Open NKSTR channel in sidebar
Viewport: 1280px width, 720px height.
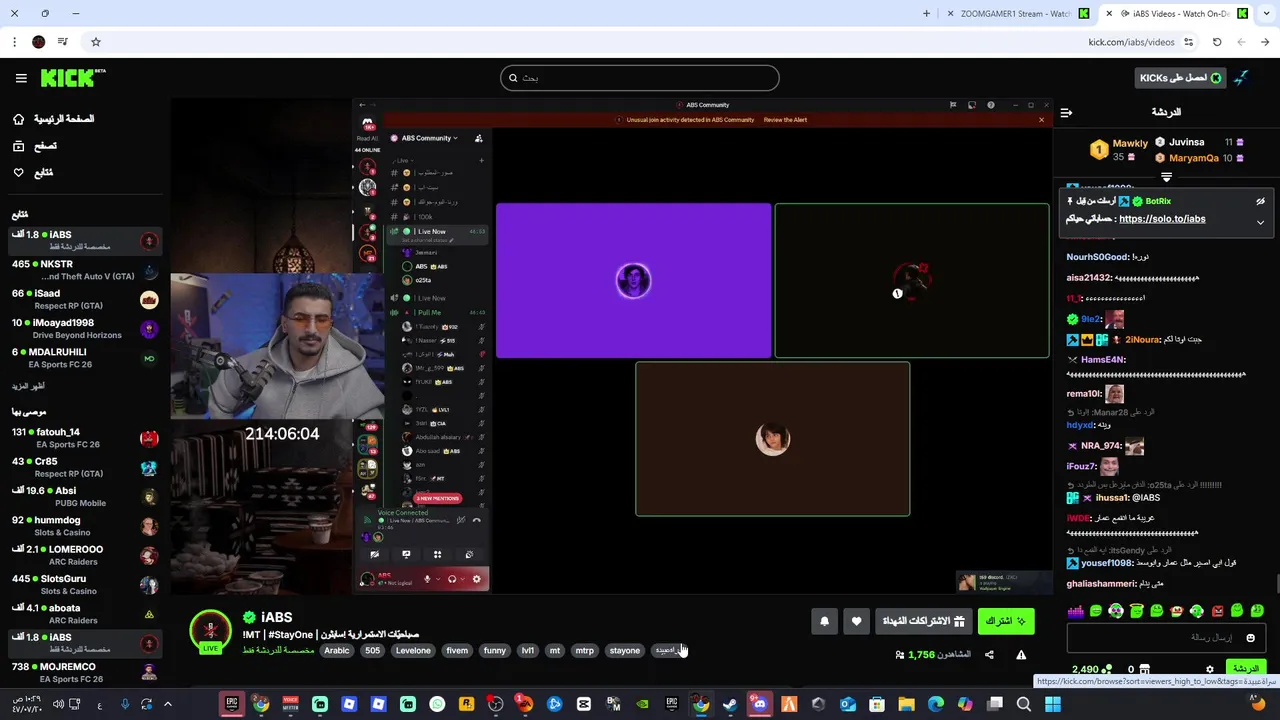(84, 270)
